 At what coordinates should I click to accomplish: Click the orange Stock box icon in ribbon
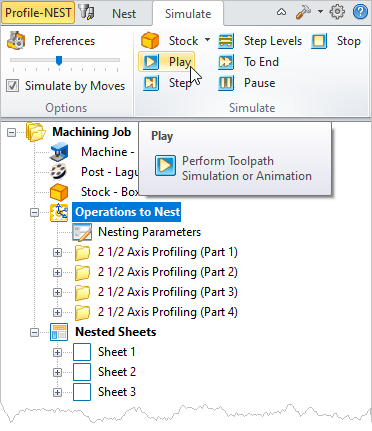(150, 41)
